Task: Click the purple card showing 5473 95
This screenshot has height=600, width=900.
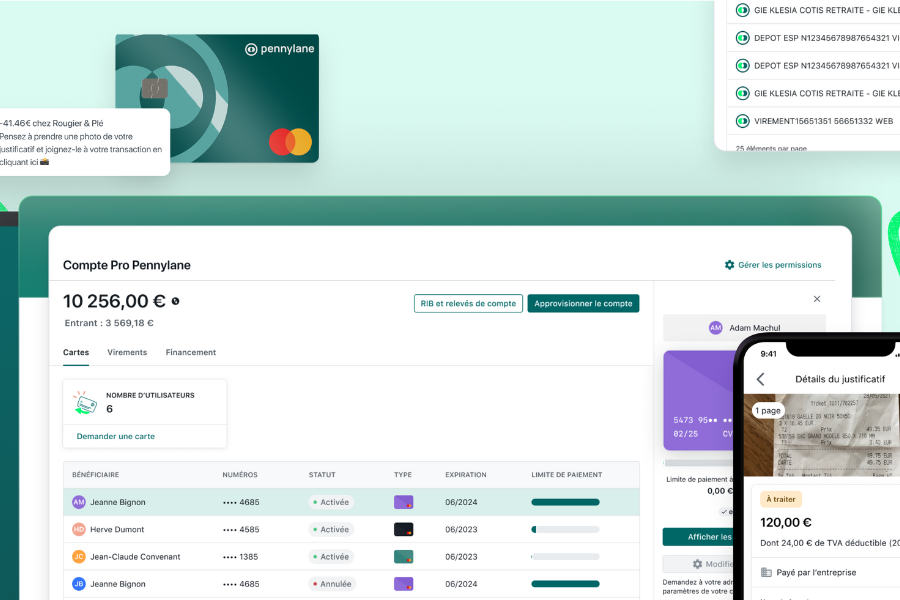Action: [x=699, y=401]
